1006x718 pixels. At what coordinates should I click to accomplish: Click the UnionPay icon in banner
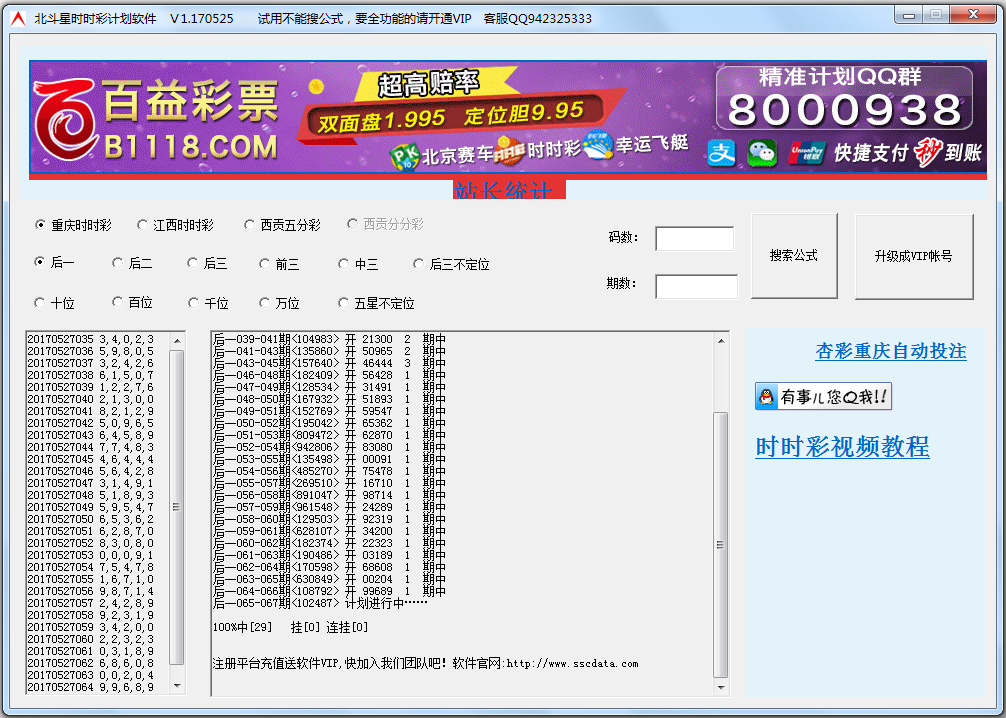[x=806, y=153]
